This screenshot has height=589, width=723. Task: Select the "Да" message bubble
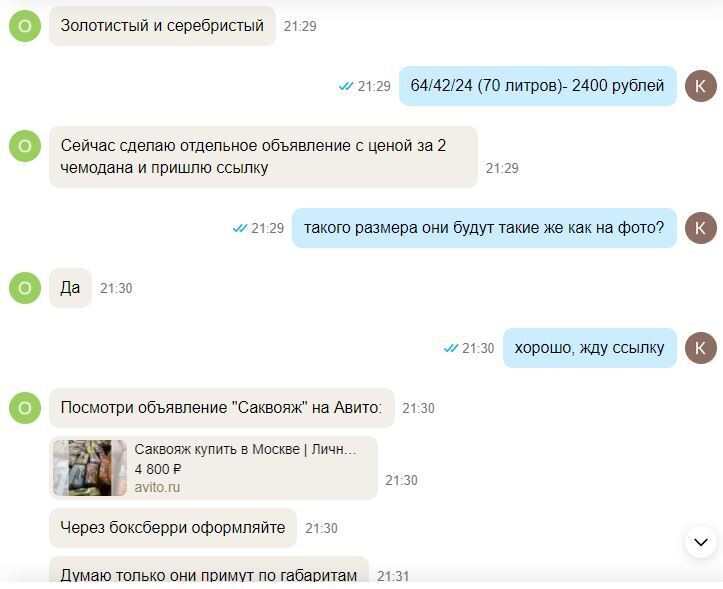pyautogui.click(x=70, y=288)
